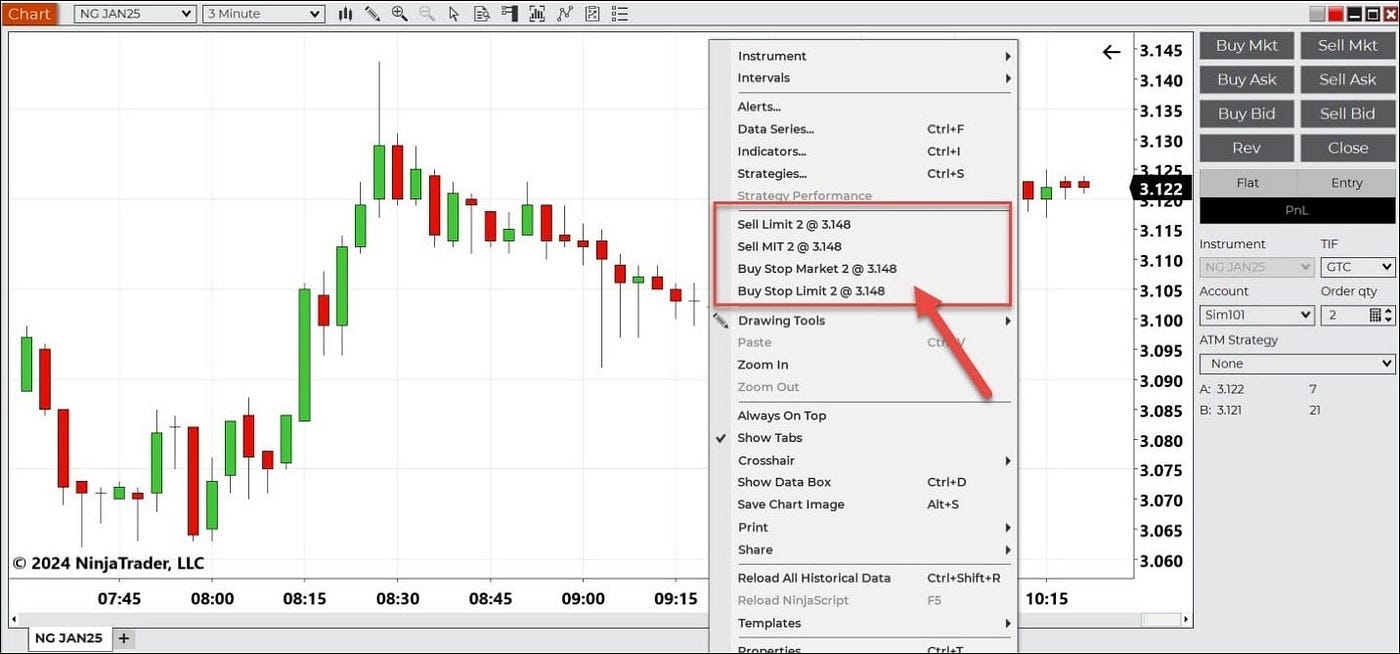
Task: Open the ATM Strategy None dropdown
Action: coord(1297,364)
